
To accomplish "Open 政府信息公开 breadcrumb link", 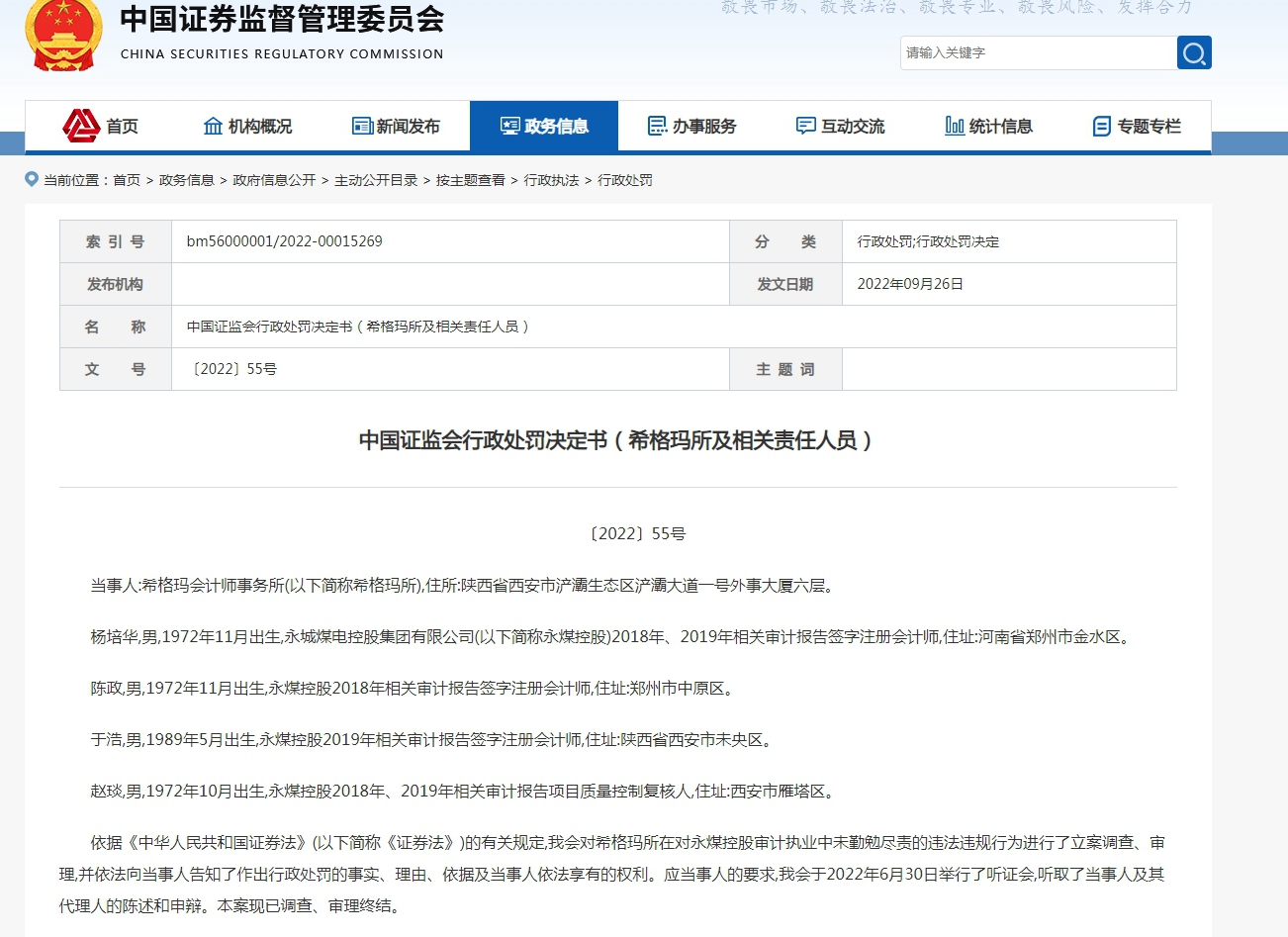I will coord(274,180).
